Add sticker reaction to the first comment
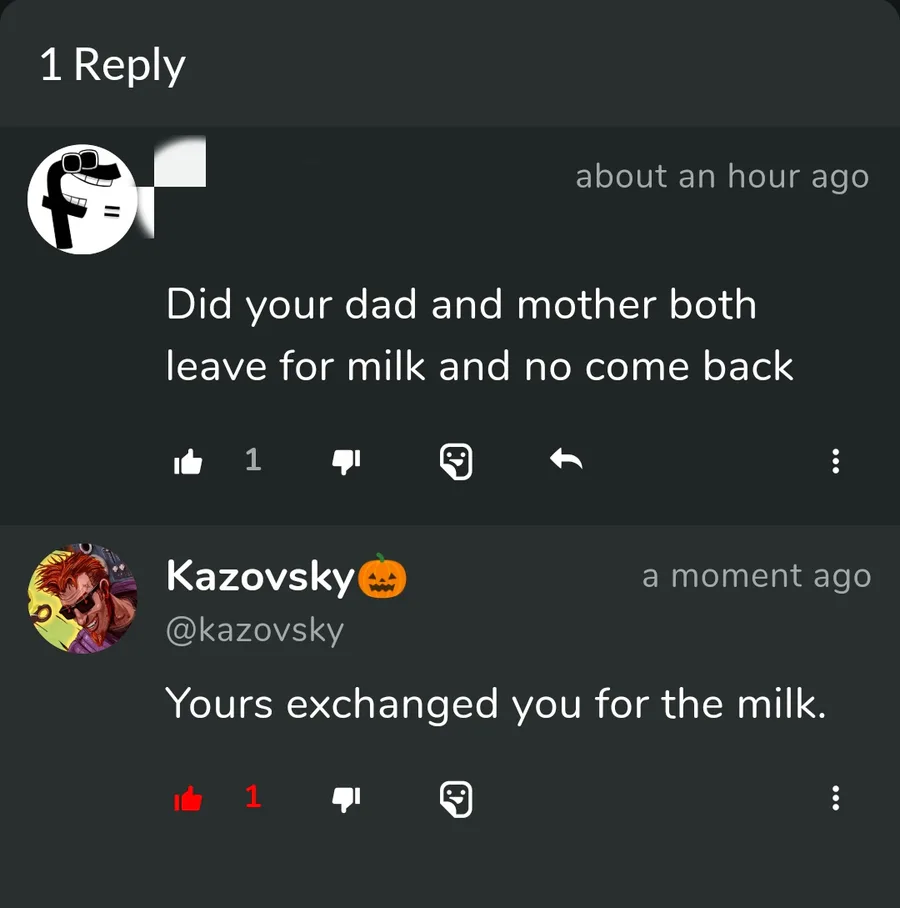 pyautogui.click(x=456, y=462)
